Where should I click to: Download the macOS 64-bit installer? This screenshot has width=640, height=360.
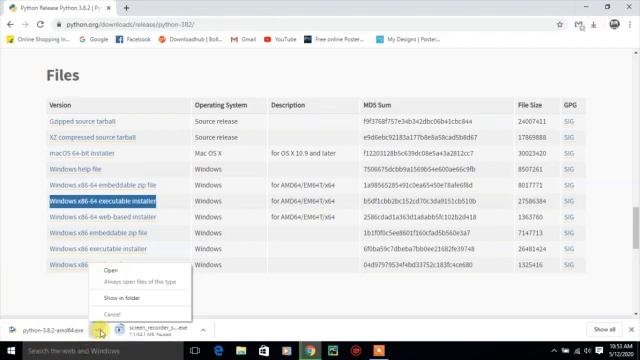(82, 153)
